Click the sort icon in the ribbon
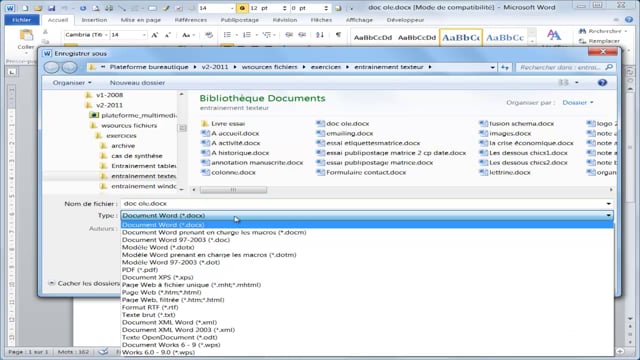The height and width of the screenshot is (360, 640). tap(320, 35)
